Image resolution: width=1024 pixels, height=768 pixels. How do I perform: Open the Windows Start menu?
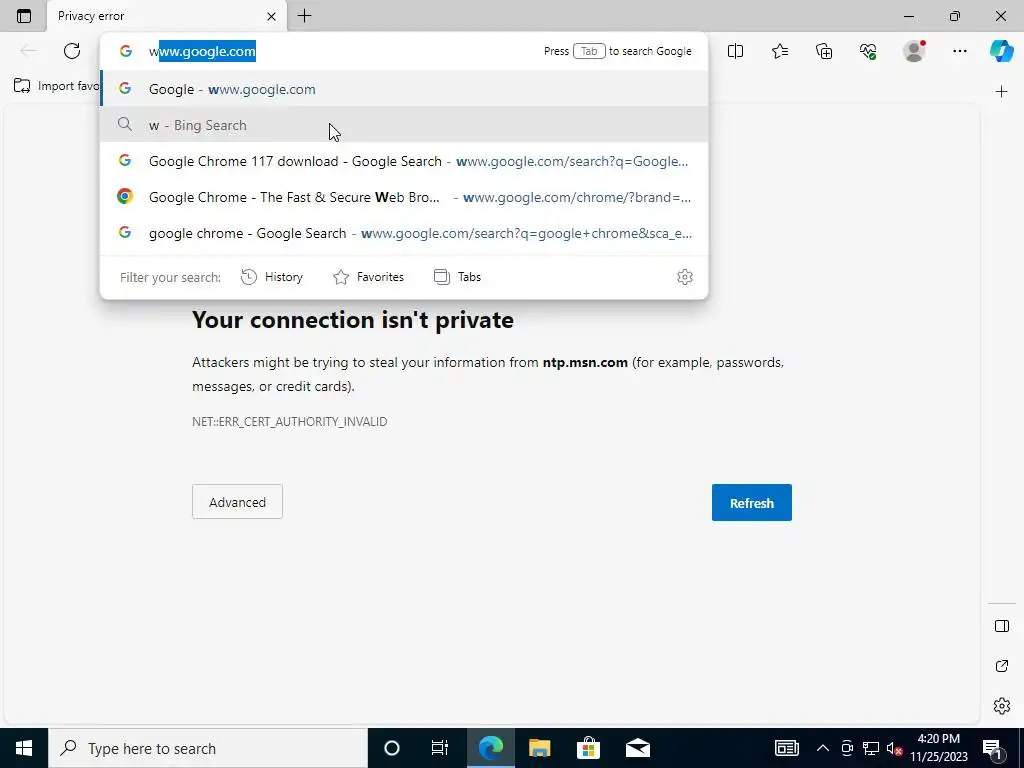coord(24,748)
